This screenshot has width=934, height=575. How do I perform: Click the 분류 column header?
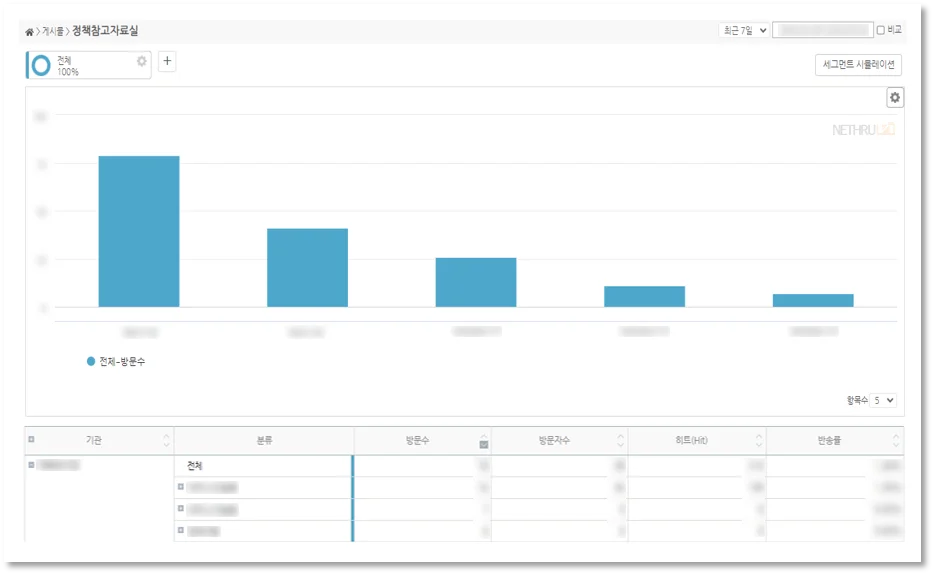coord(264,440)
